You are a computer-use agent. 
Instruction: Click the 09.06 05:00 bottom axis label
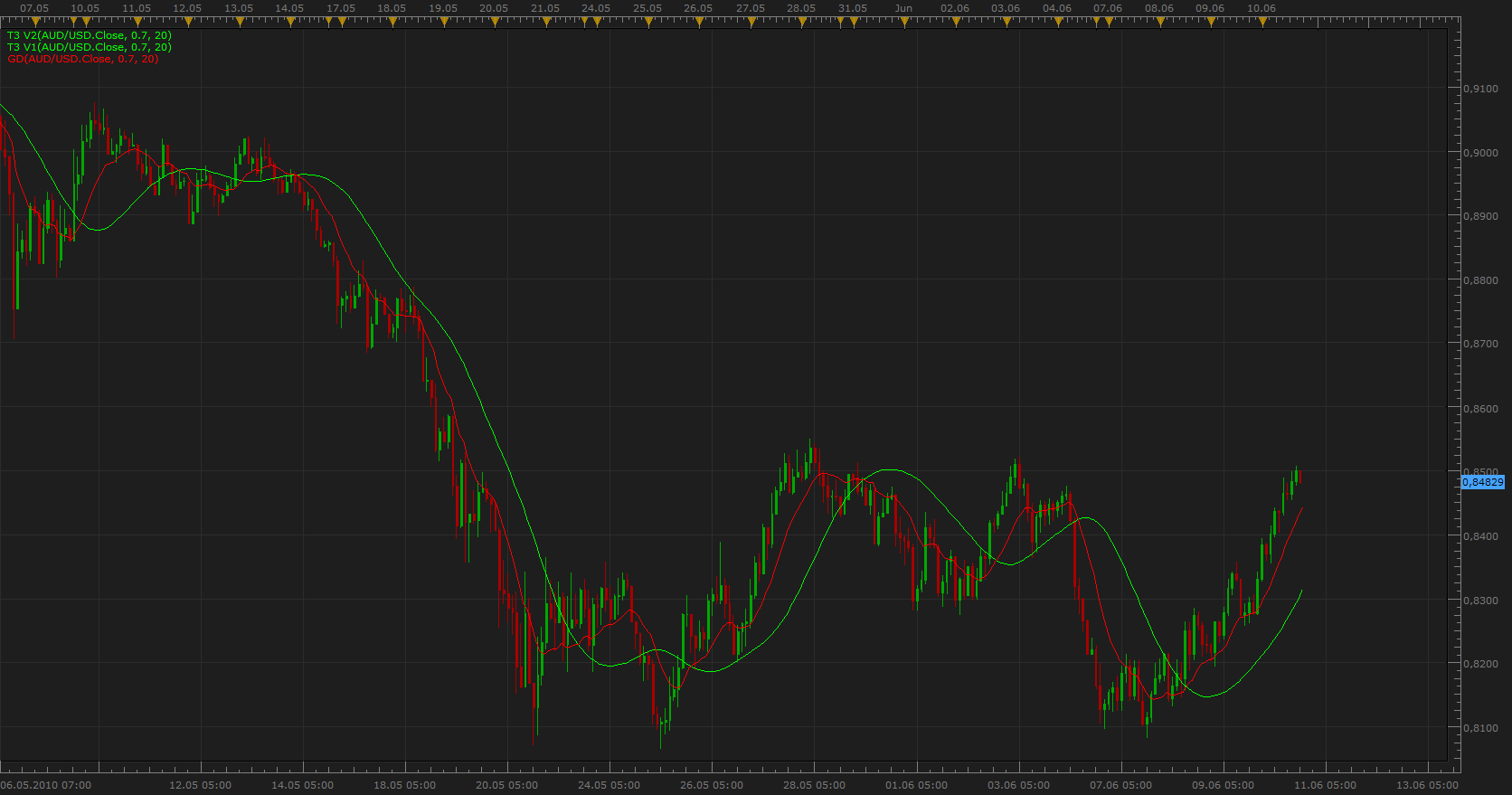pyautogui.click(x=1224, y=785)
